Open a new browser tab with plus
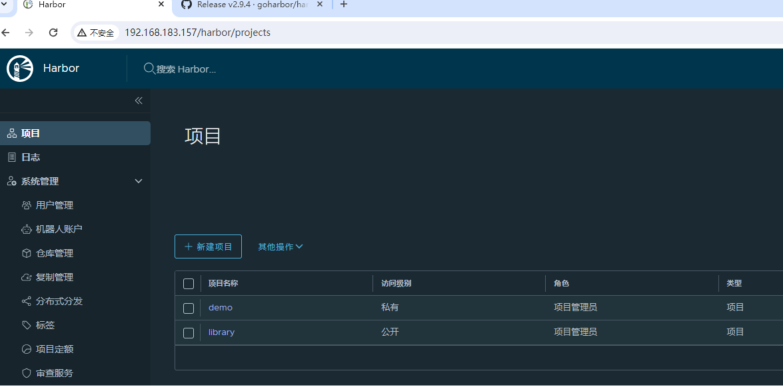 (343, 4)
